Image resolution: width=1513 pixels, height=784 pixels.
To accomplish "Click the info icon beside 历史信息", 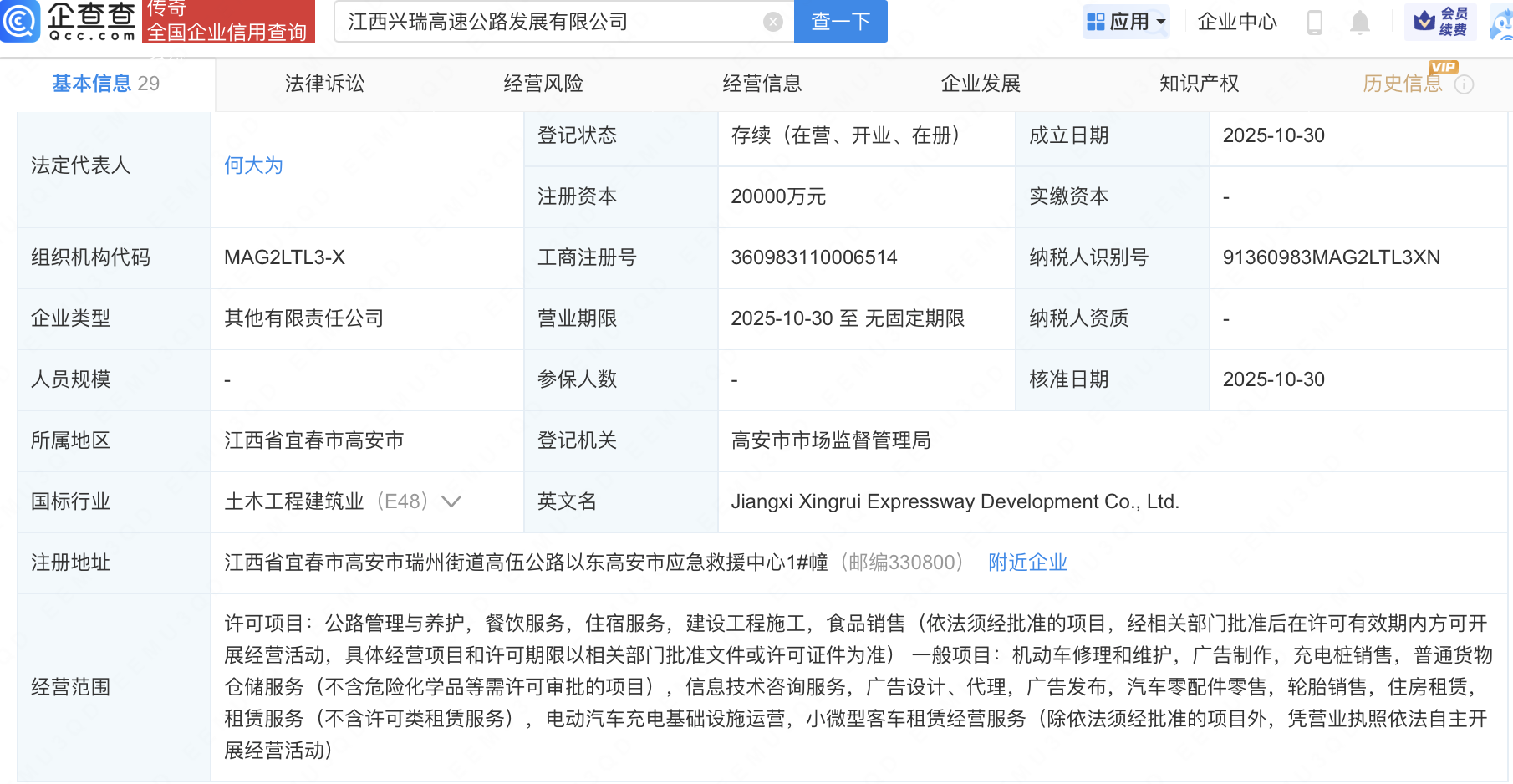I will pyautogui.click(x=1465, y=84).
